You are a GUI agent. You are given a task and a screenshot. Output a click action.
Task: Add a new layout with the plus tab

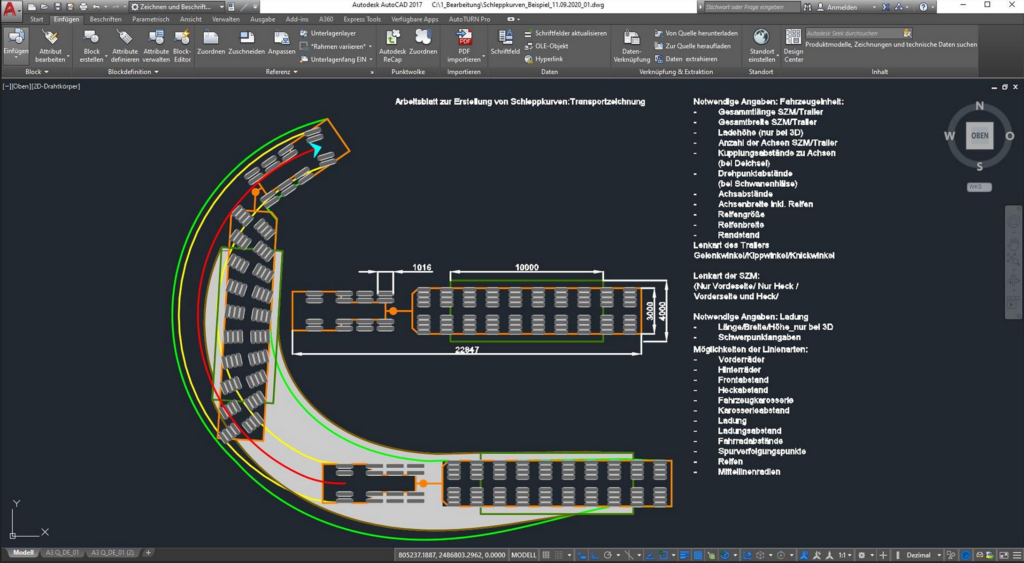pos(148,553)
